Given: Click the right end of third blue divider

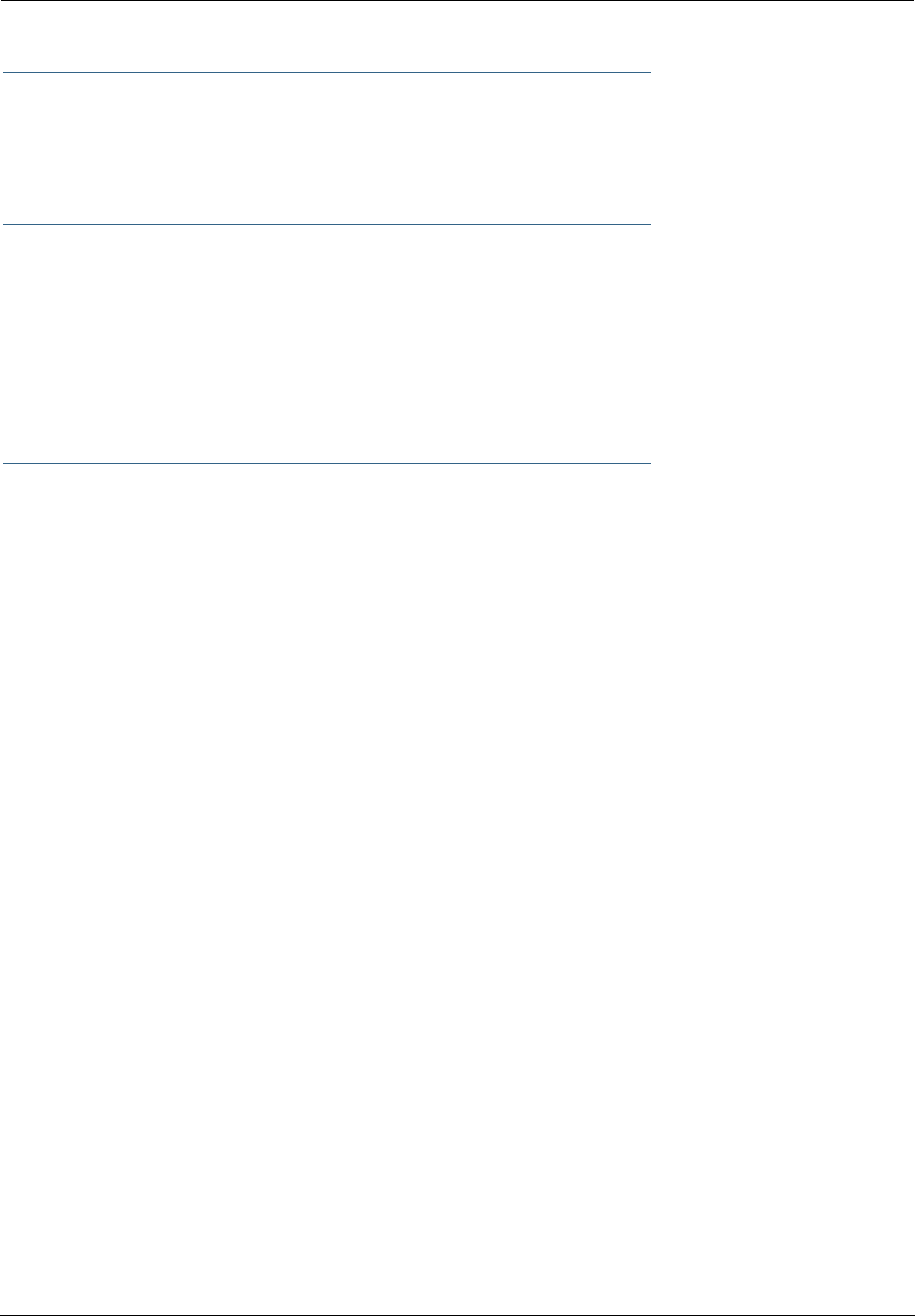Looking at the screenshot, I should click(646, 463).
